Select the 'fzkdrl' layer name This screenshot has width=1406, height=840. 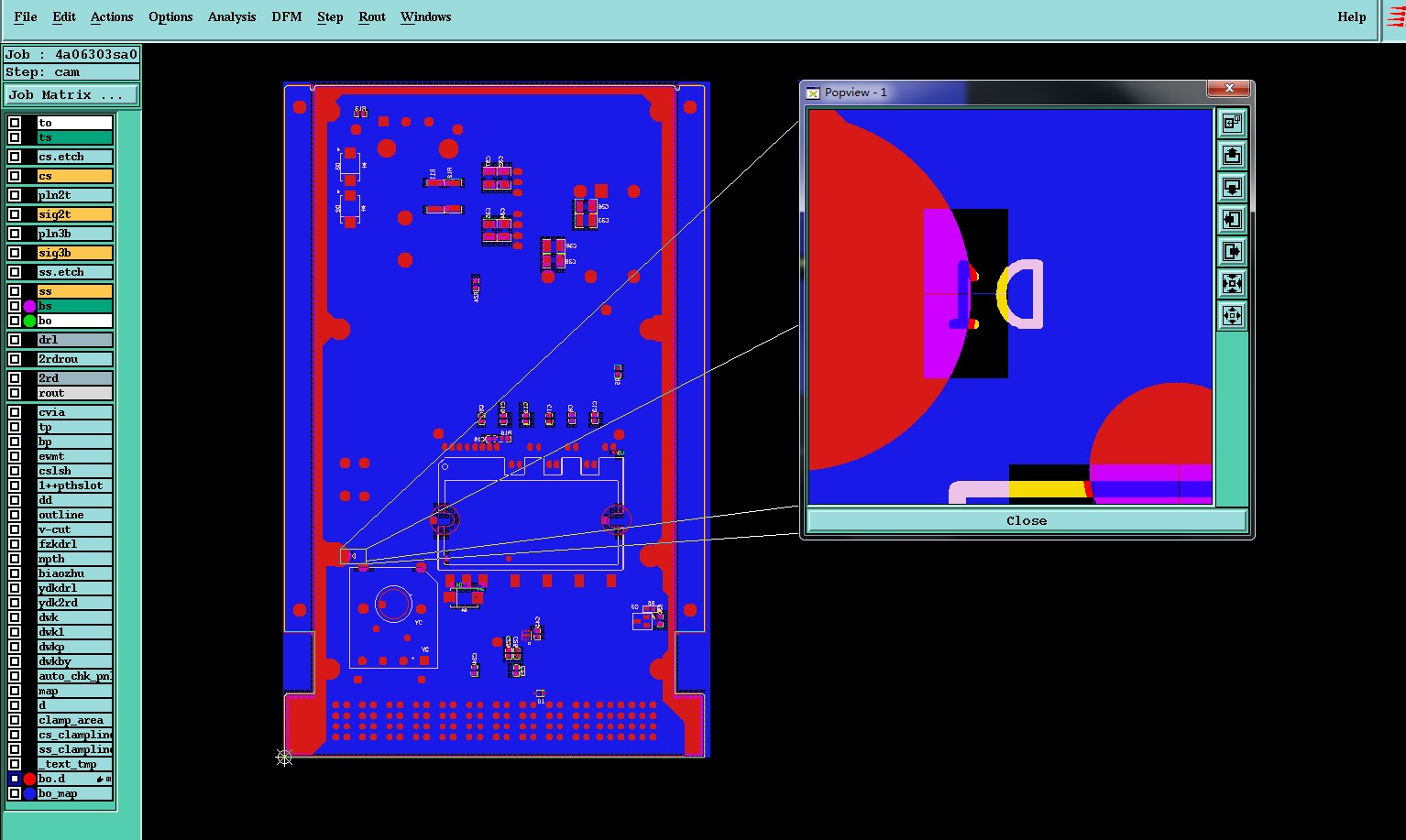pos(74,544)
